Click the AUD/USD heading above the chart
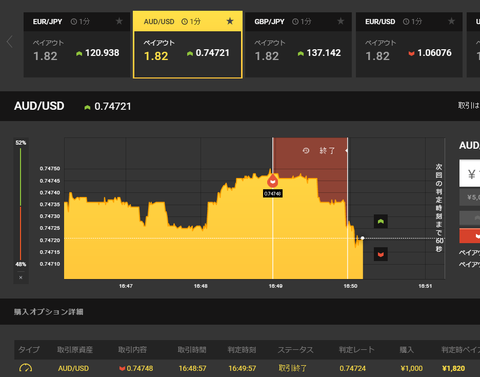 pos(39,106)
